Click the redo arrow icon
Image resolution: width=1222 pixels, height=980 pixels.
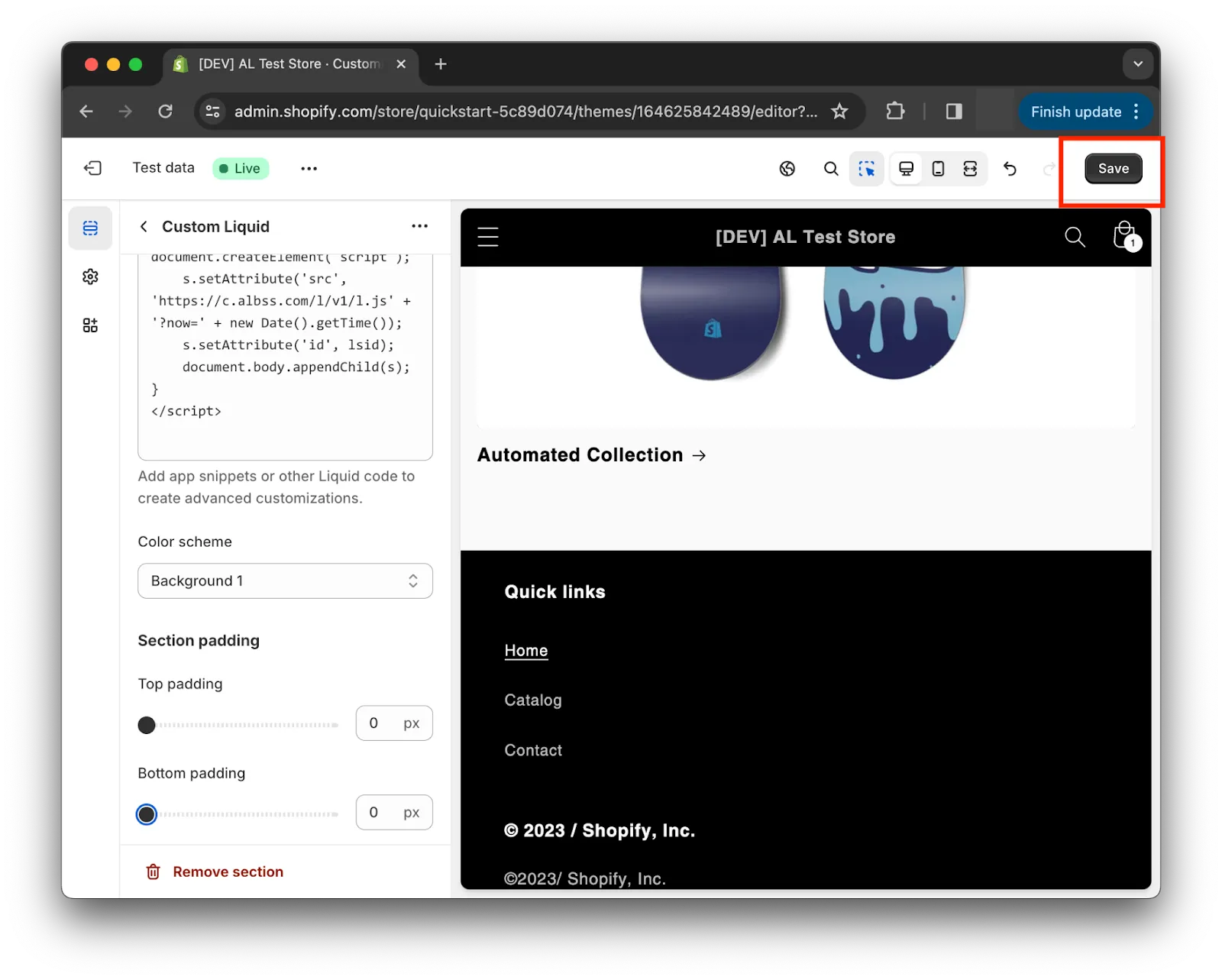1049,169
